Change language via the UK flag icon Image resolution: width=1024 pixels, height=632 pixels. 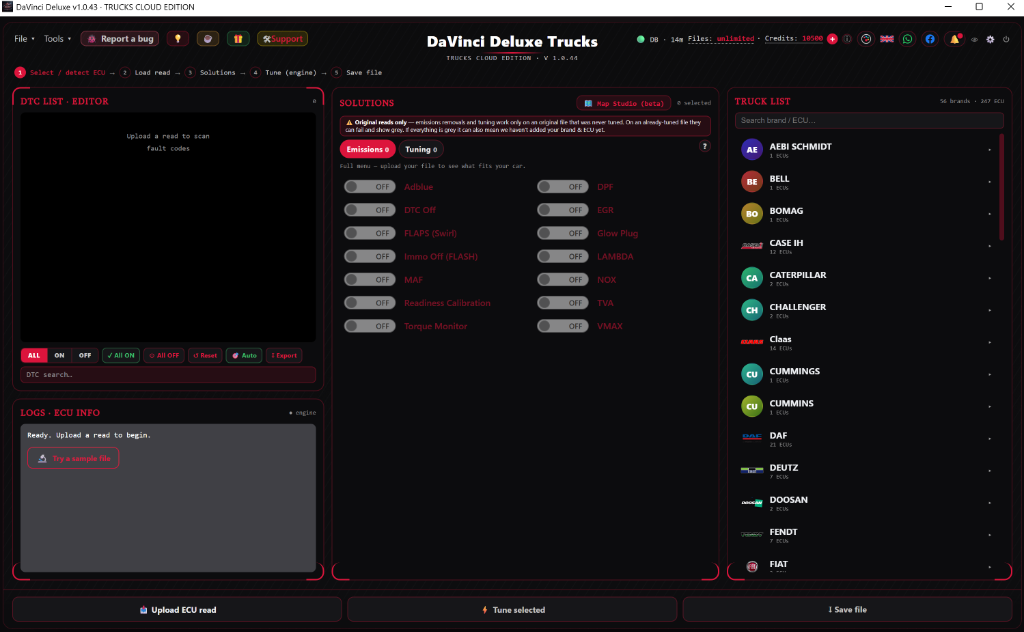[887, 39]
